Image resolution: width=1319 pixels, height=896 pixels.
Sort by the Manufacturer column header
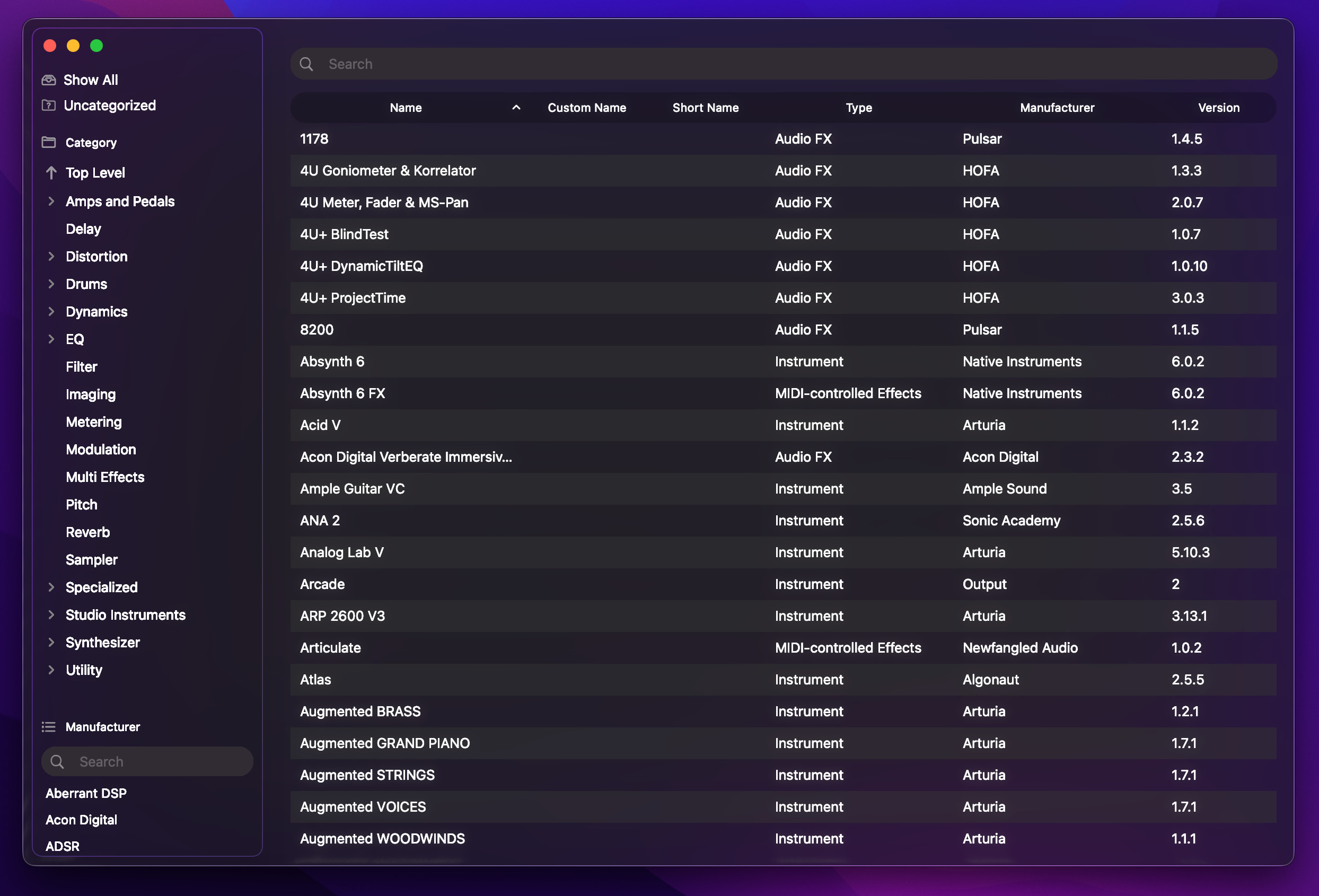1057,108
